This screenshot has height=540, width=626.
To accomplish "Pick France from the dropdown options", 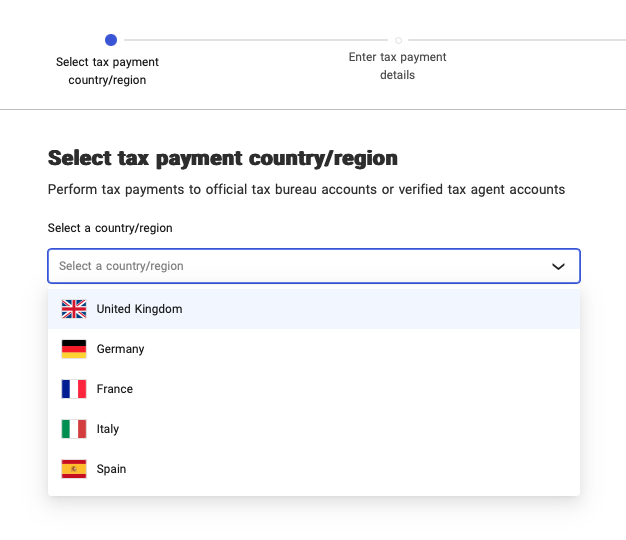I will 115,389.
